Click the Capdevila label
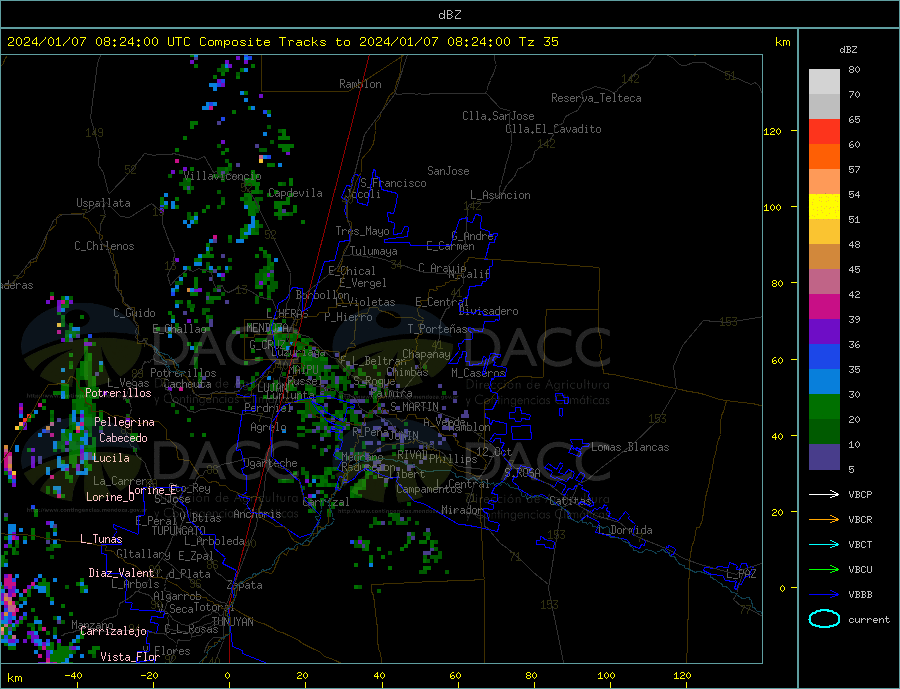Image resolution: width=900 pixels, height=689 pixels. tap(295, 193)
